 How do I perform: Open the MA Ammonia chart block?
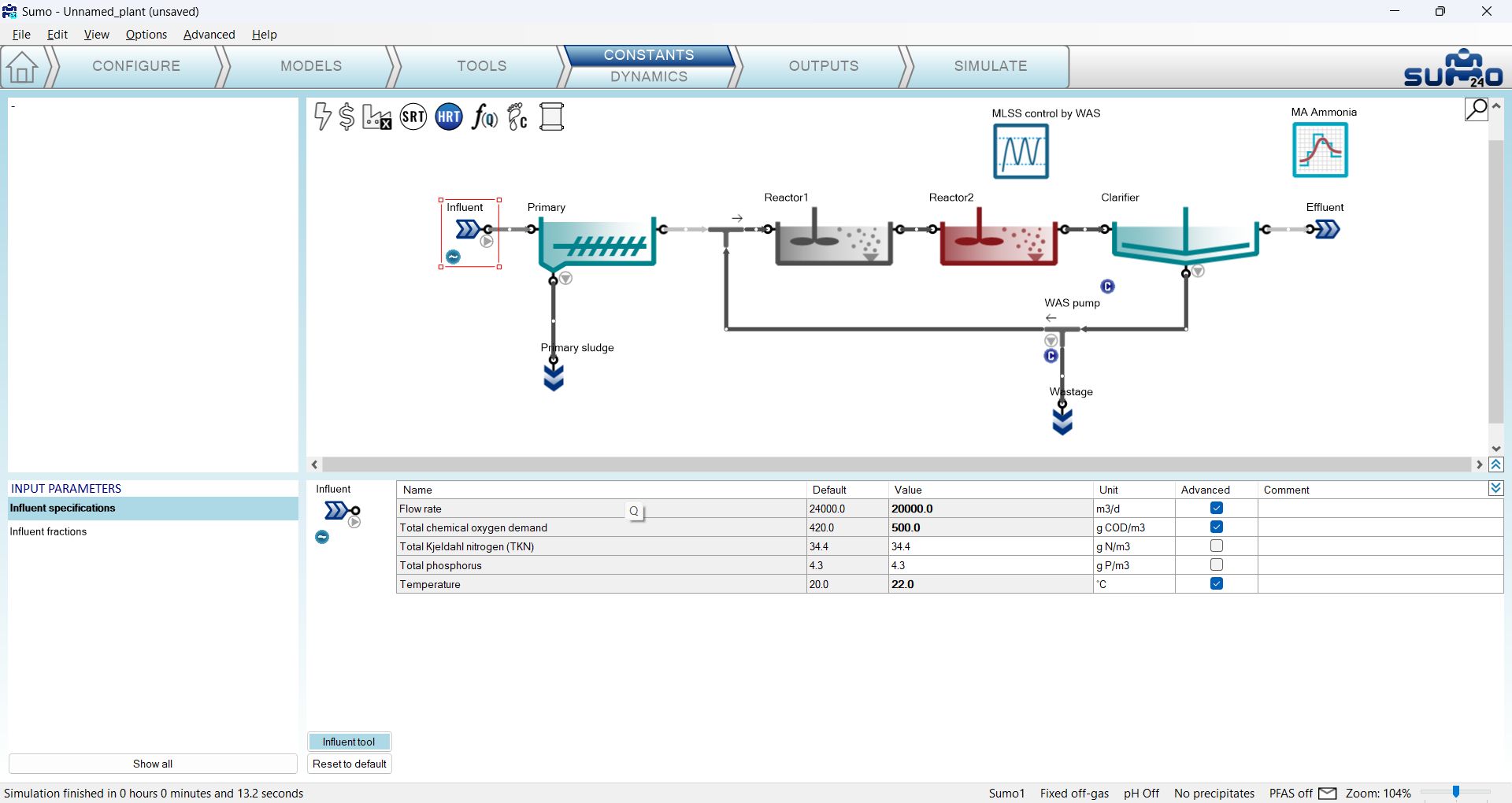[x=1320, y=150]
